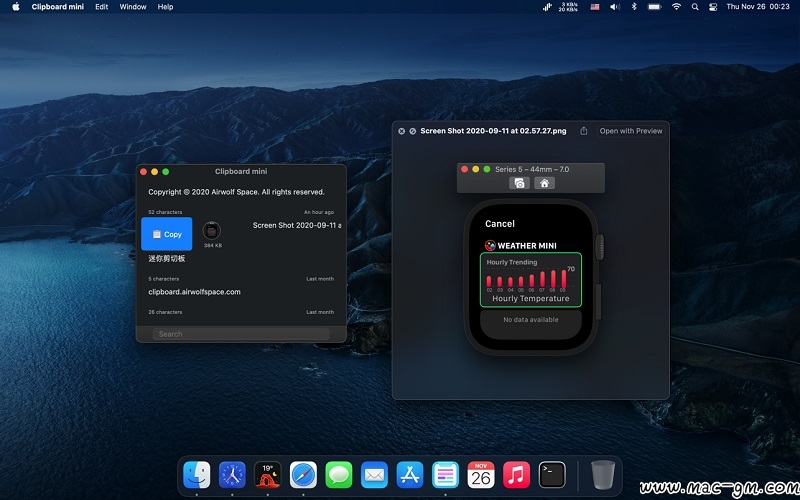800x500 pixels.
Task: Open Spotlight search
Action: 695,7
